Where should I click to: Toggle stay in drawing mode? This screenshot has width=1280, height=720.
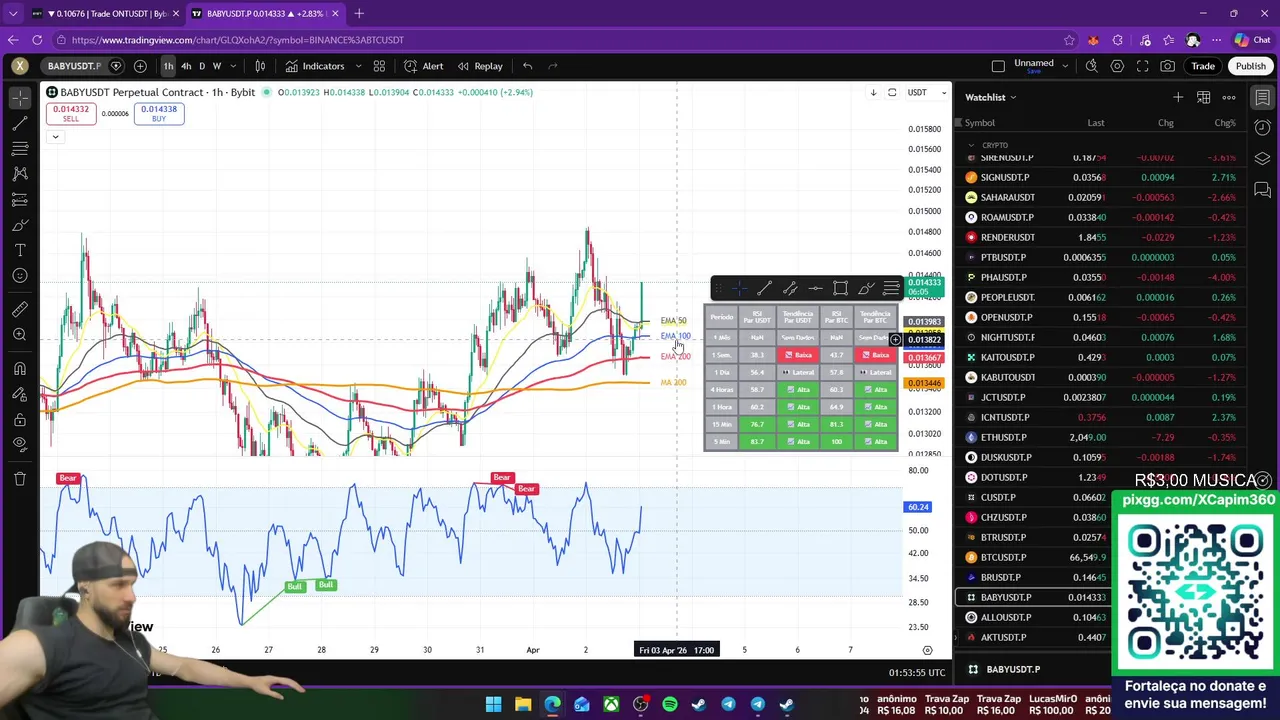click(20, 394)
